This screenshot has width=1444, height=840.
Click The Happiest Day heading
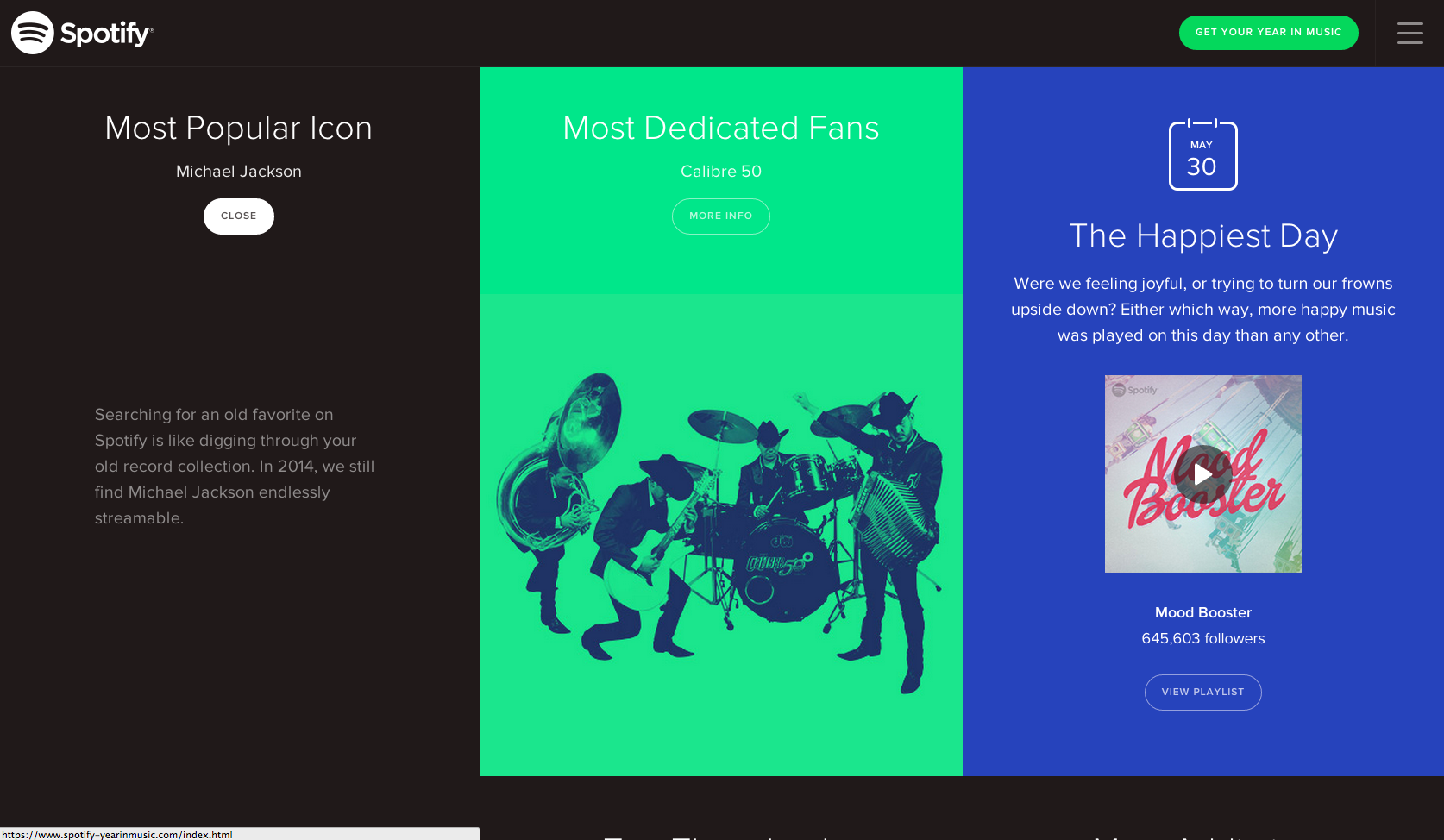1203,236
